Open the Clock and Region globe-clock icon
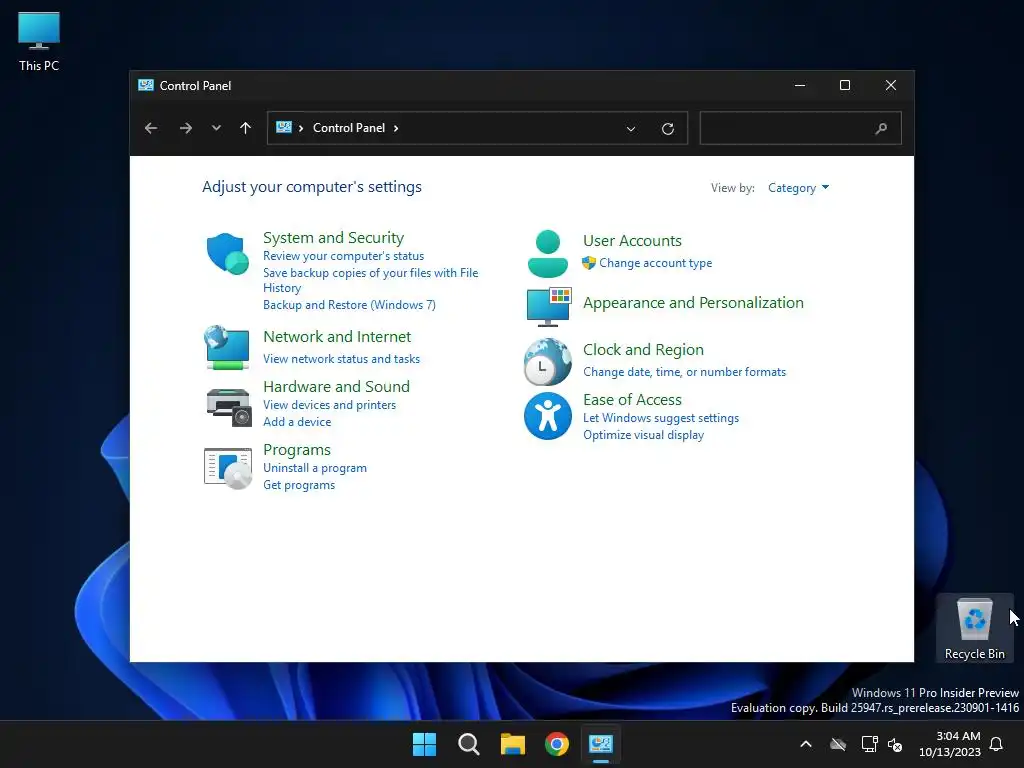 tap(547, 361)
